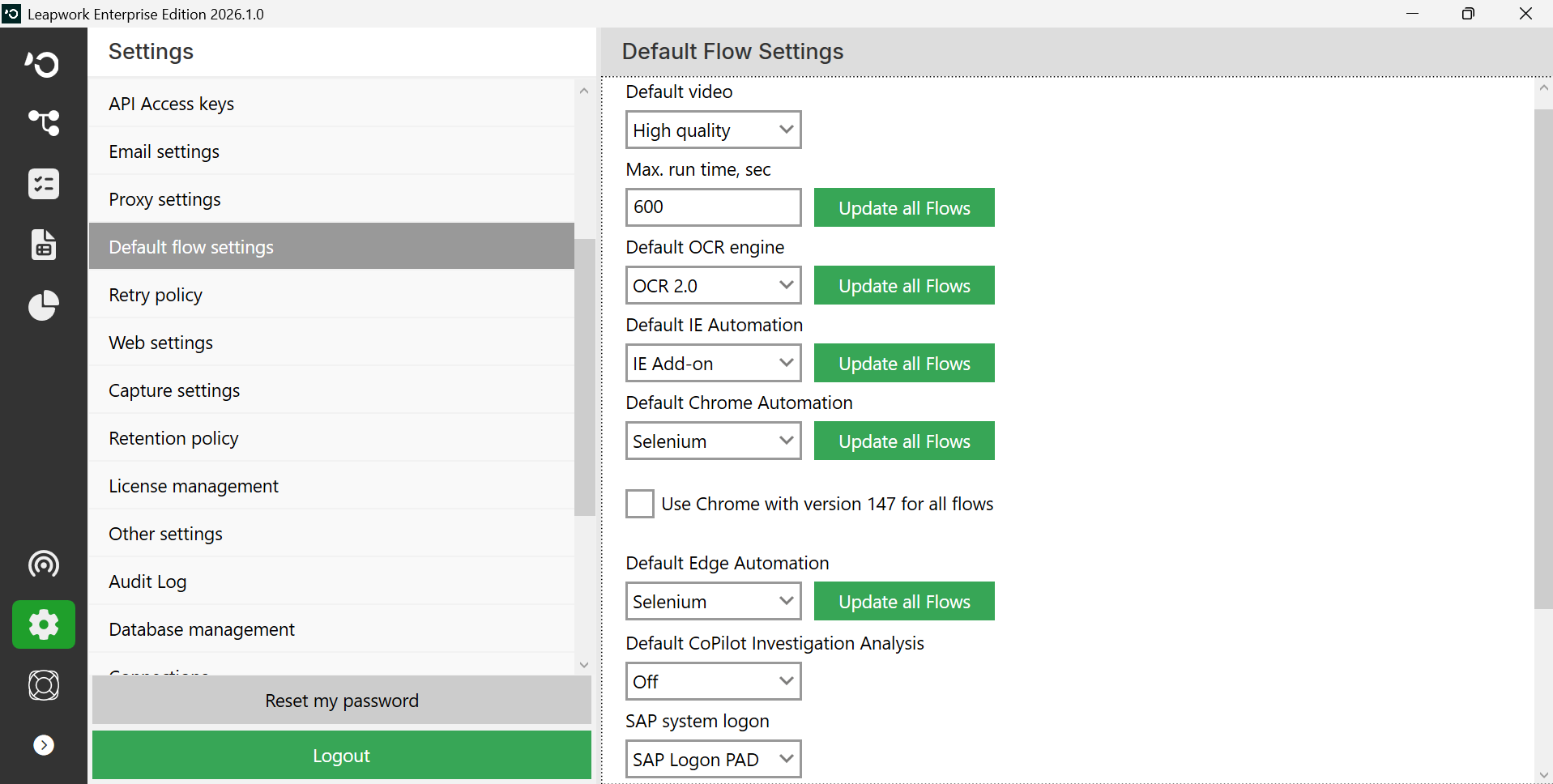Open Web settings
Screen dimensions: 1553x784
click(x=331, y=343)
